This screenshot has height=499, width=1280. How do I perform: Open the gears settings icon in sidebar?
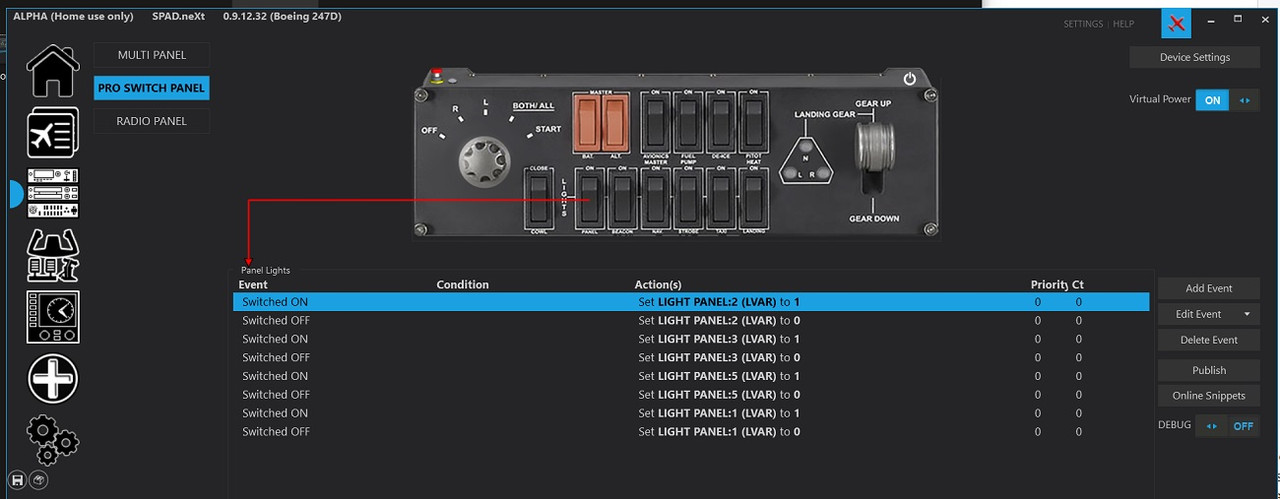(x=52, y=438)
